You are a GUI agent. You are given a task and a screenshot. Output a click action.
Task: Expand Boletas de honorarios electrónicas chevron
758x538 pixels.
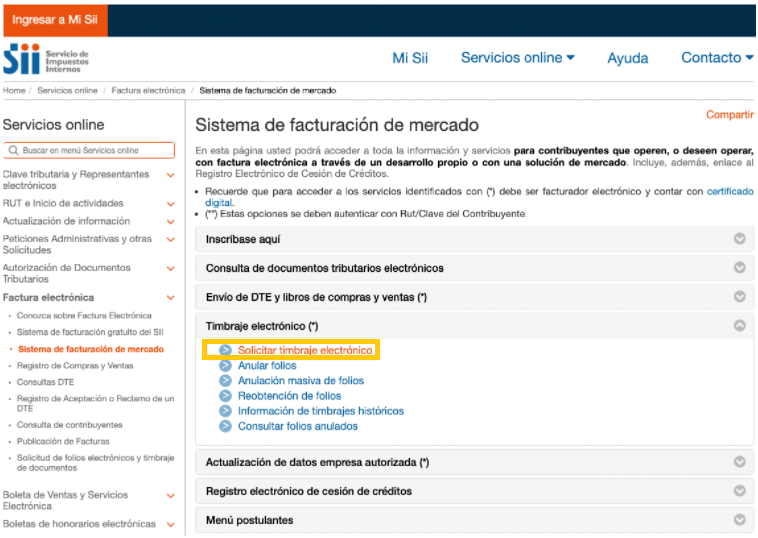(x=171, y=524)
